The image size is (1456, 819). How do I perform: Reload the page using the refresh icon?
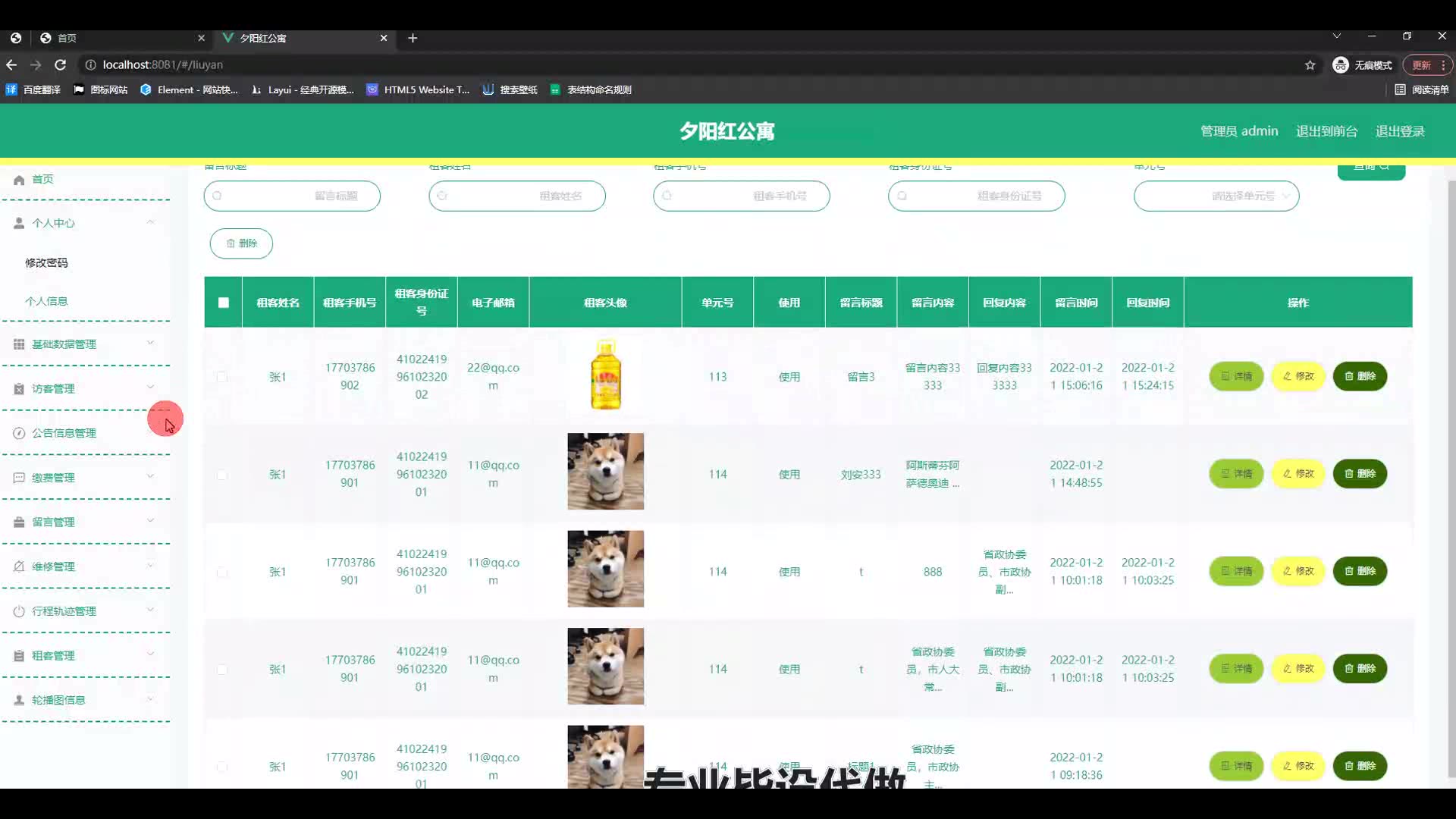tap(61, 65)
